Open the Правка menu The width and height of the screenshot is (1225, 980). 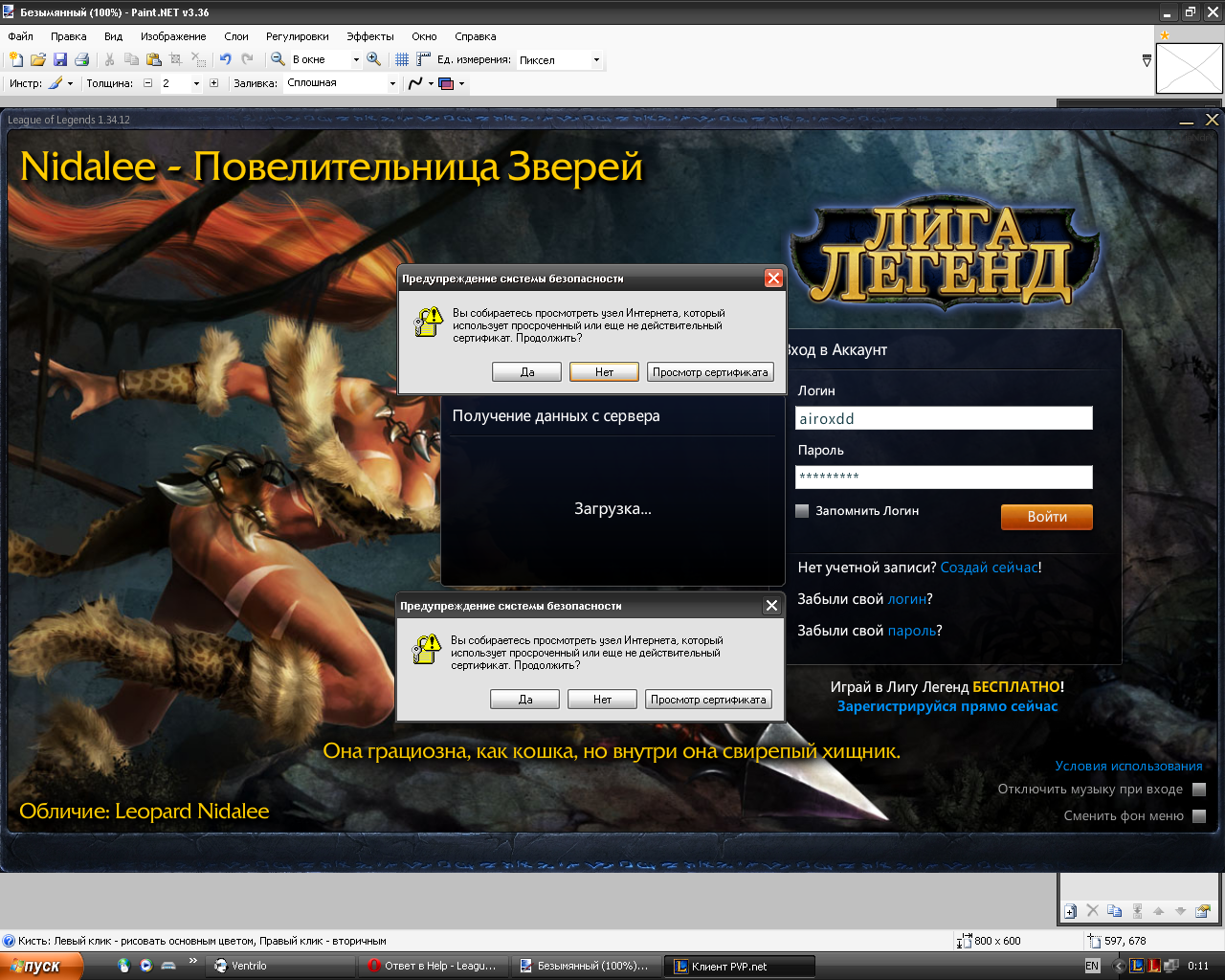(x=69, y=36)
